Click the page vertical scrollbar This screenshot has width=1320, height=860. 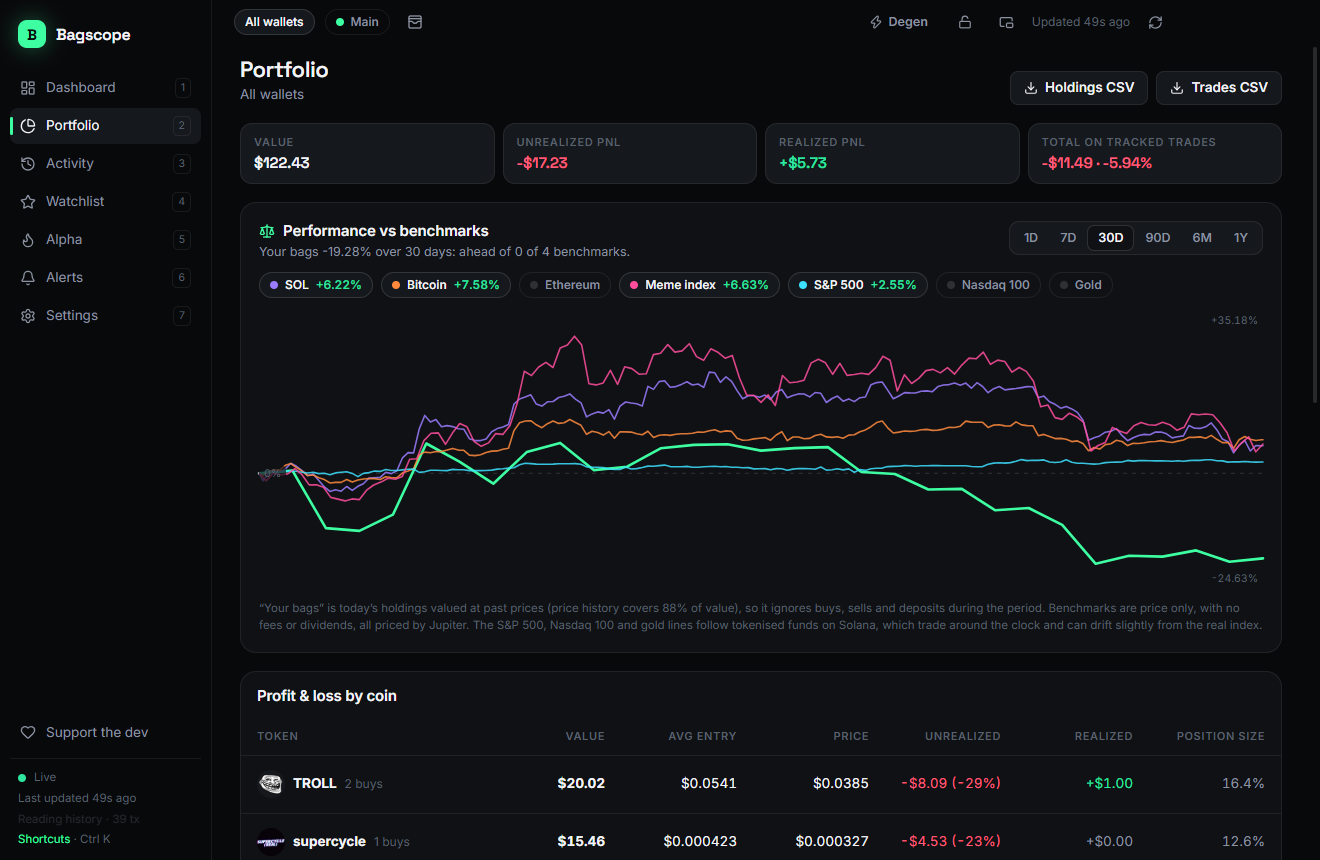point(1315,225)
